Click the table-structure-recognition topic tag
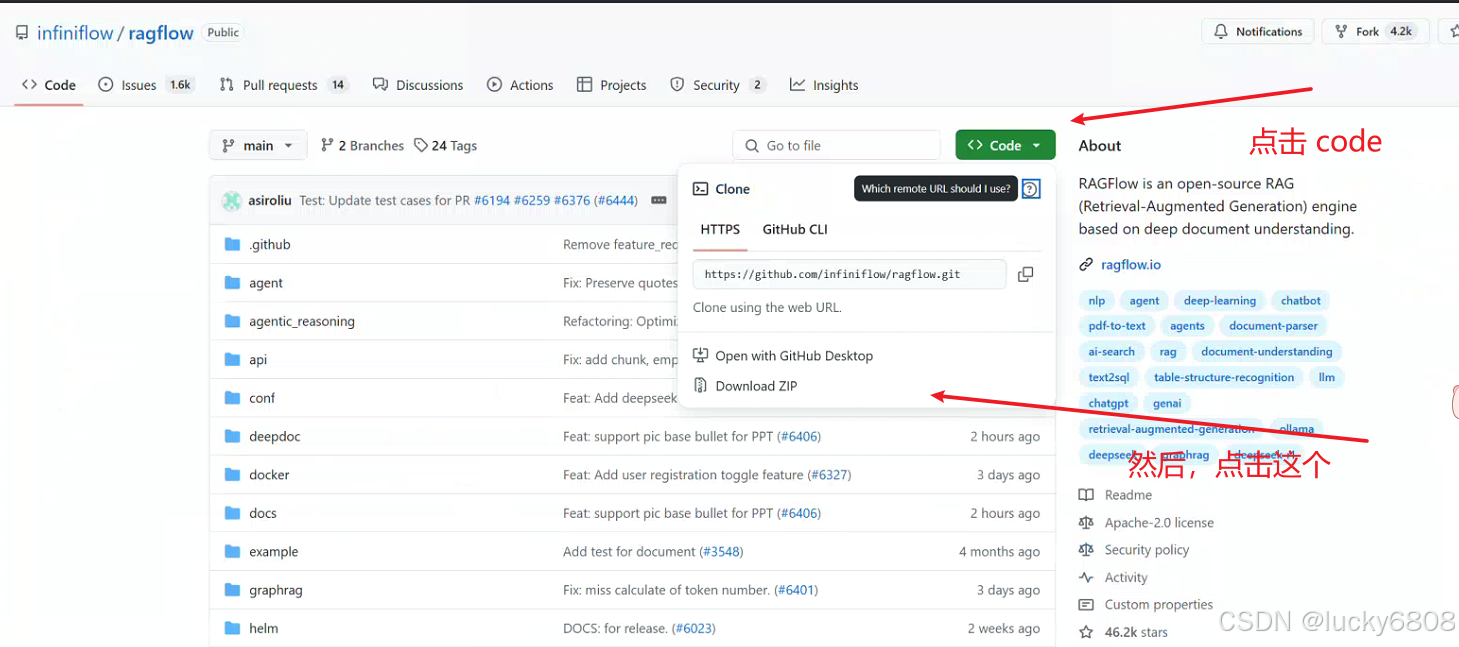Image resolution: width=1459 pixels, height=647 pixels. click(x=1224, y=378)
